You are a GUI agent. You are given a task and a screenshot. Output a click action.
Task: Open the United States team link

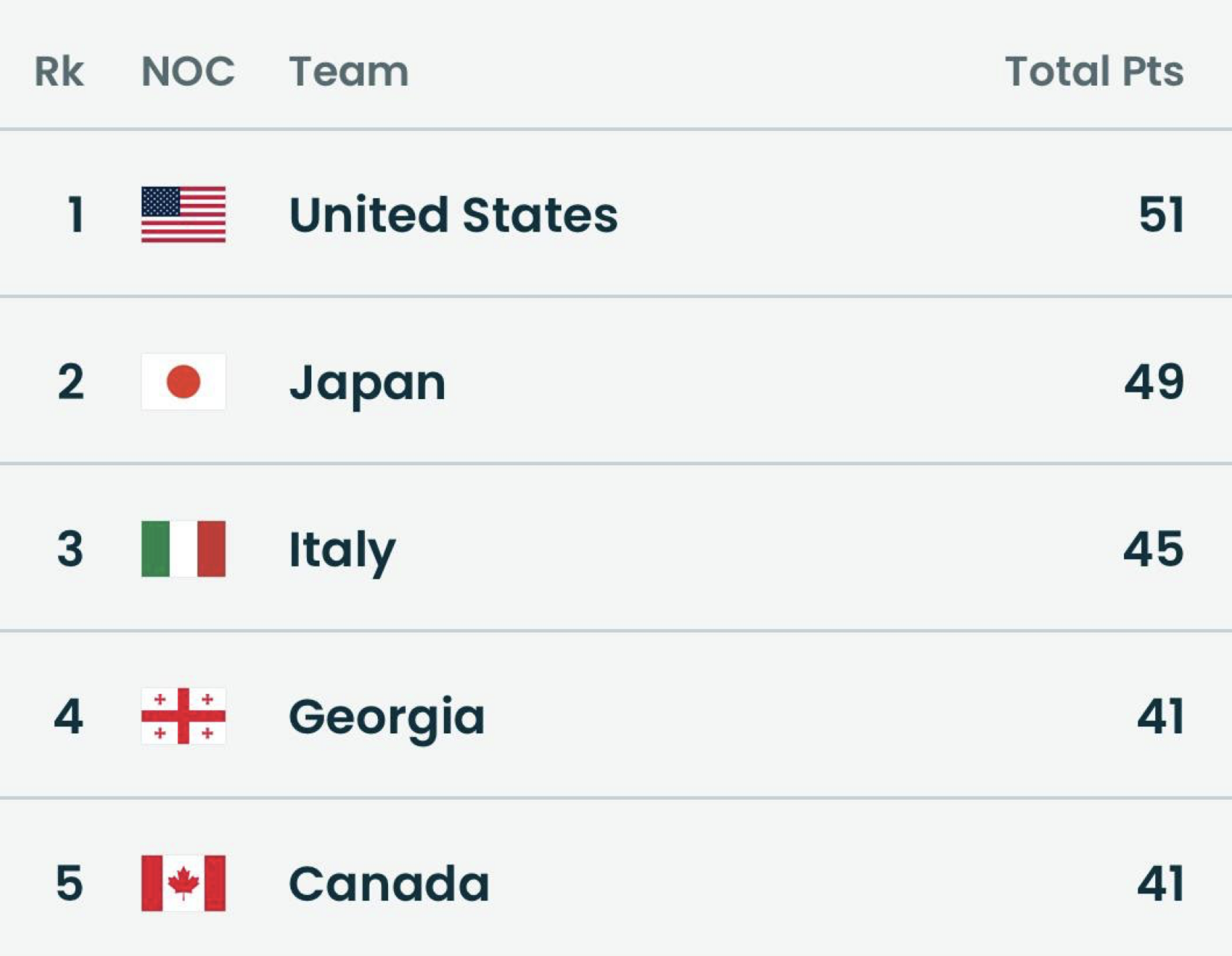tap(453, 215)
